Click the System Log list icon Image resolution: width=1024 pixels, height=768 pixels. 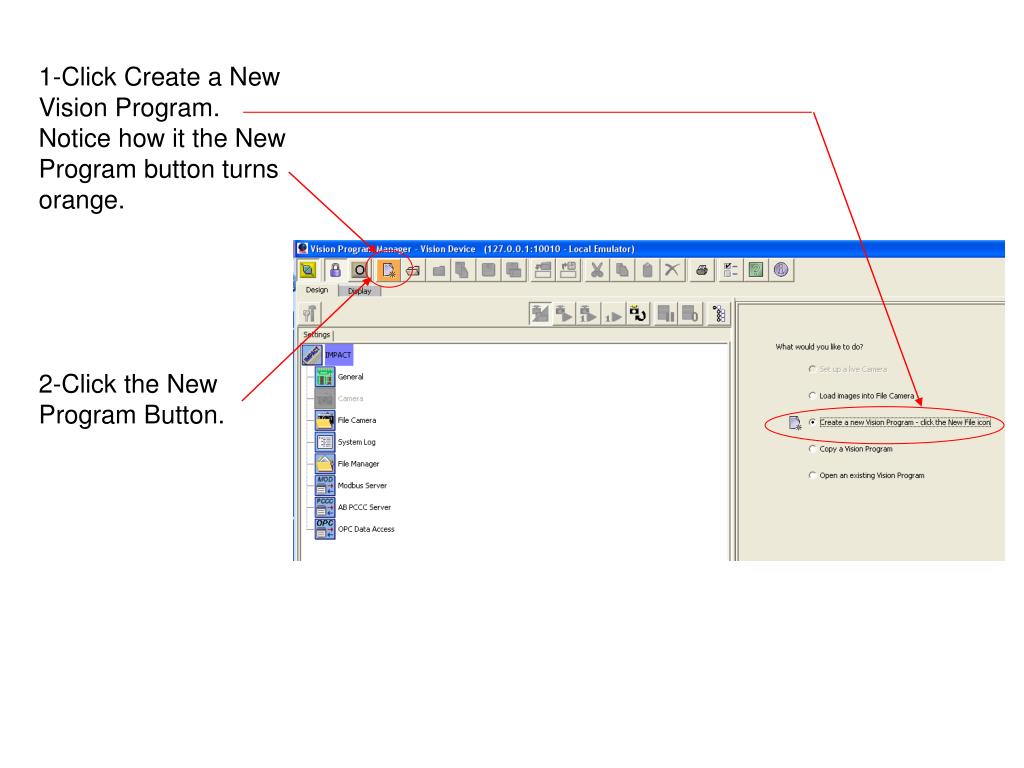325,442
